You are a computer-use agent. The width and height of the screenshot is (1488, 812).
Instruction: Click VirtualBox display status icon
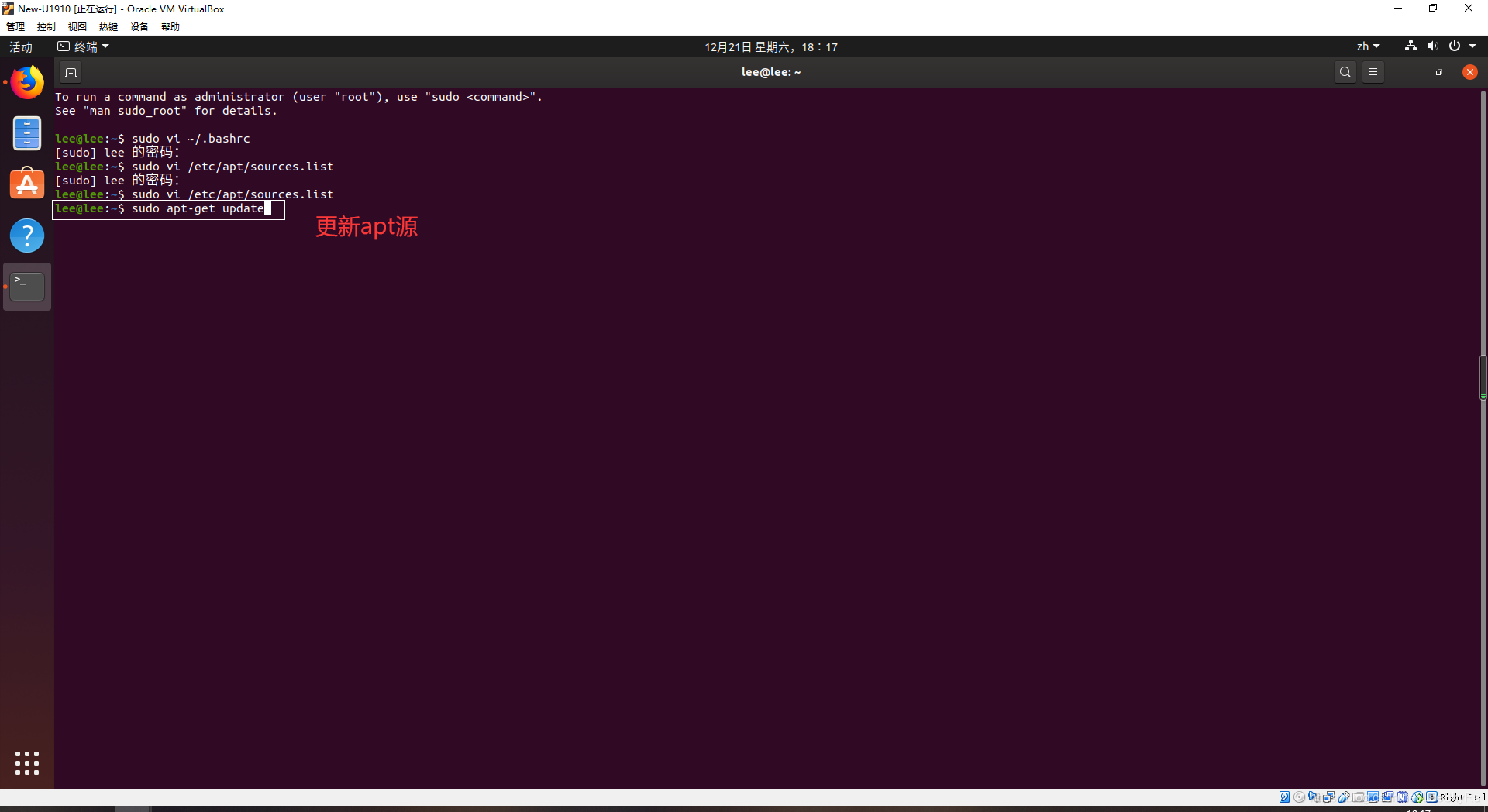click(x=1373, y=797)
